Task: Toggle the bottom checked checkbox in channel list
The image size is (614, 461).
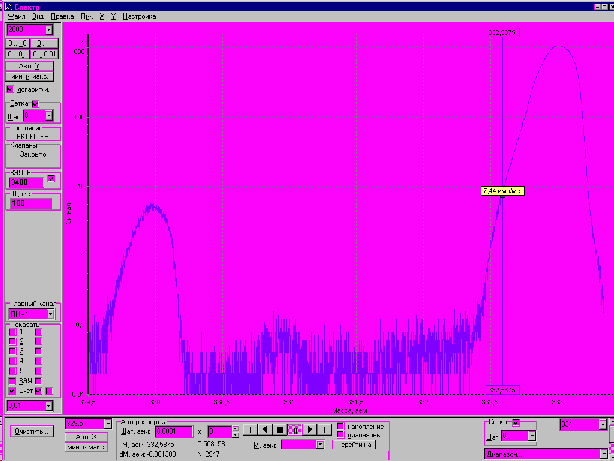Action: point(12,391)
